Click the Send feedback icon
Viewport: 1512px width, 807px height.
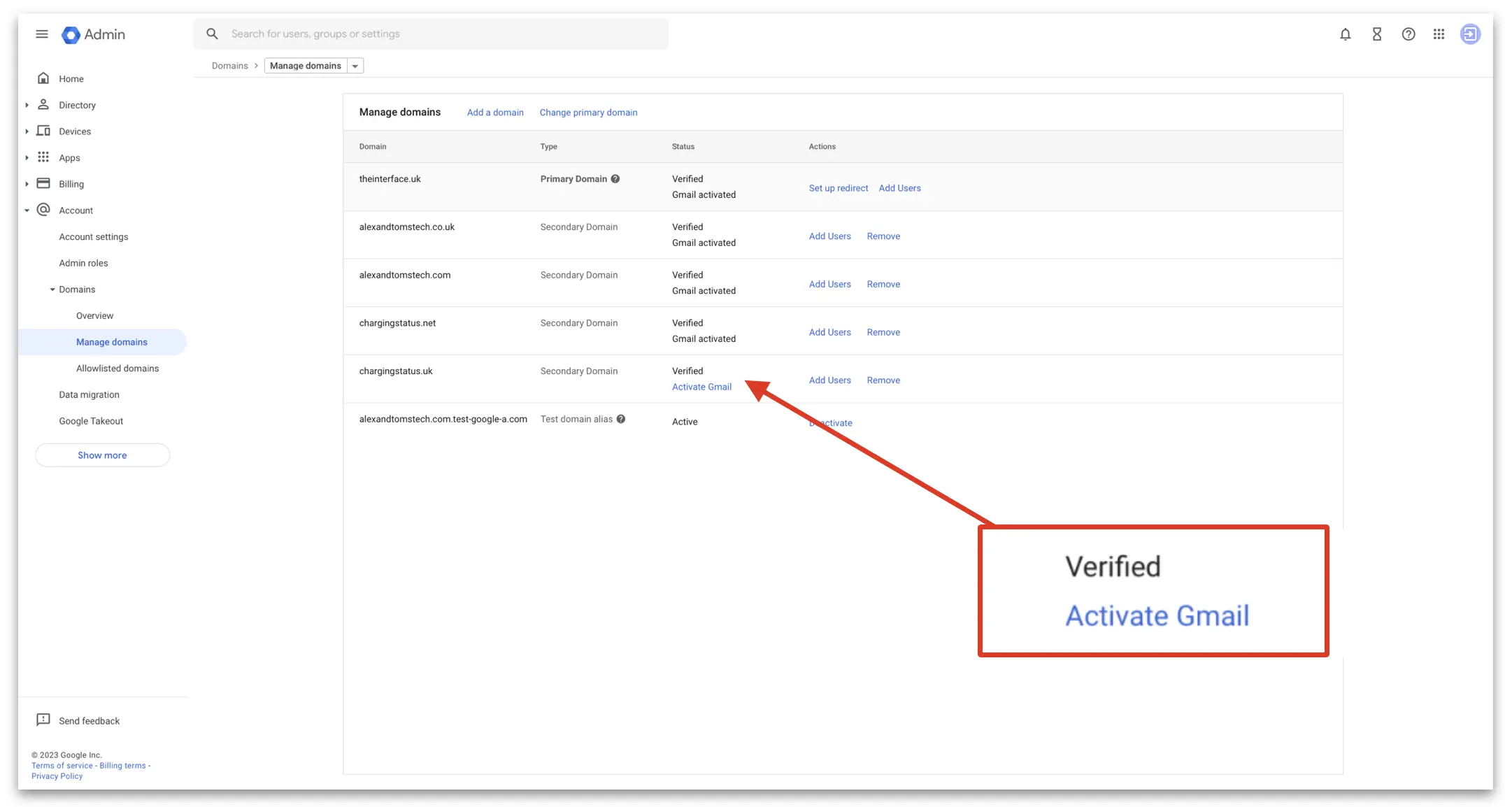pyautogui.click(x=43, y=720)
